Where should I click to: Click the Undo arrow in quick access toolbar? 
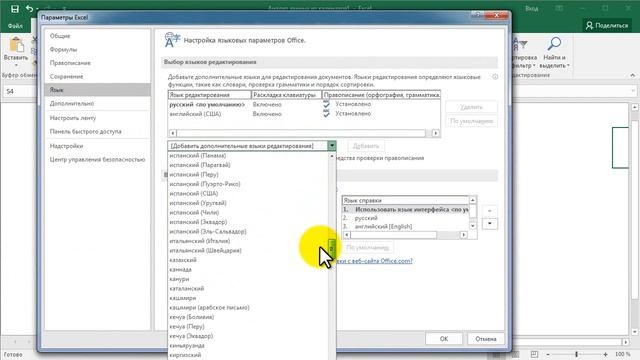pyautogui.click(x=29, y=9)
